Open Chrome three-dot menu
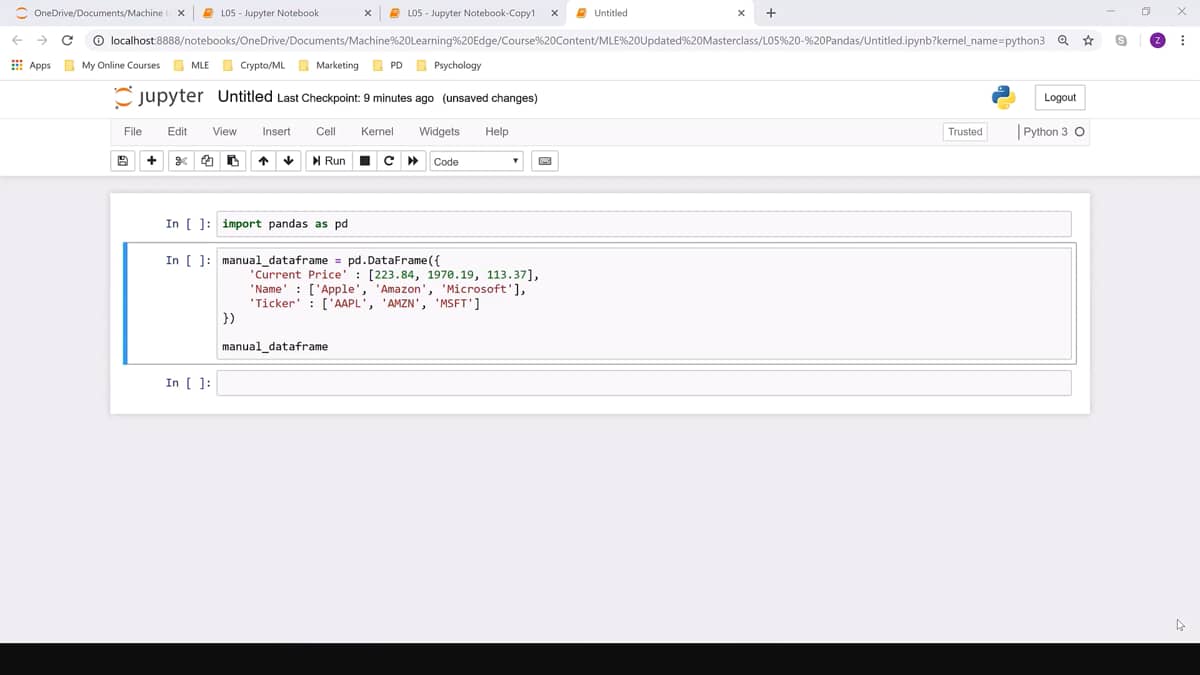Viewport: 1200px width, 675px height. pyautogui.click(x=1183, y=40)
